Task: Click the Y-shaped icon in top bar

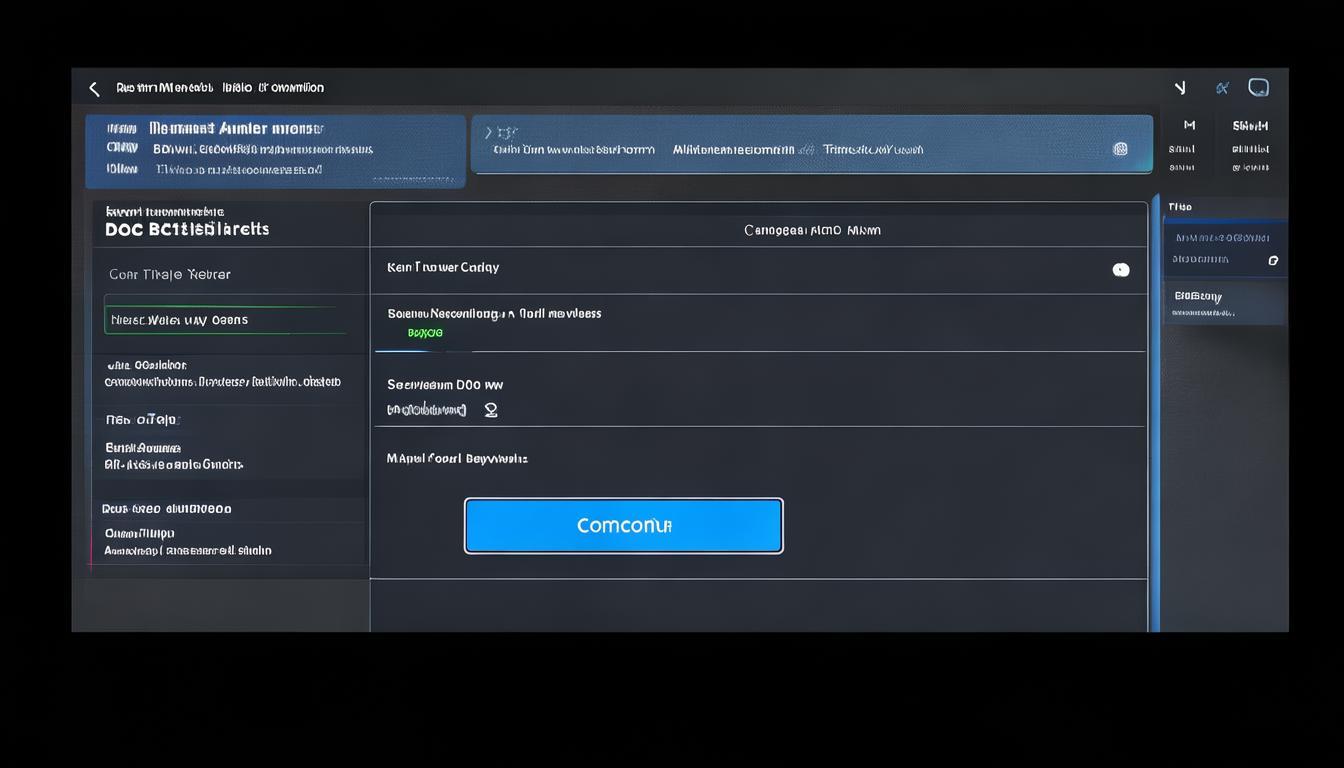Action: [x=1180, y=88]
